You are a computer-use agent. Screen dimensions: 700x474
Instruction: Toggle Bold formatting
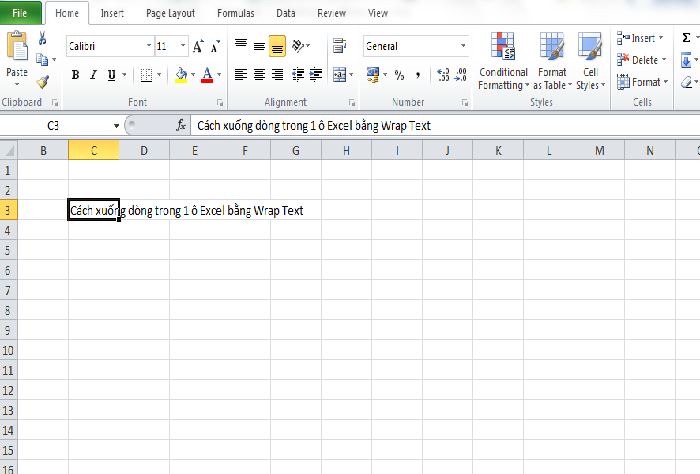(75, 75)
